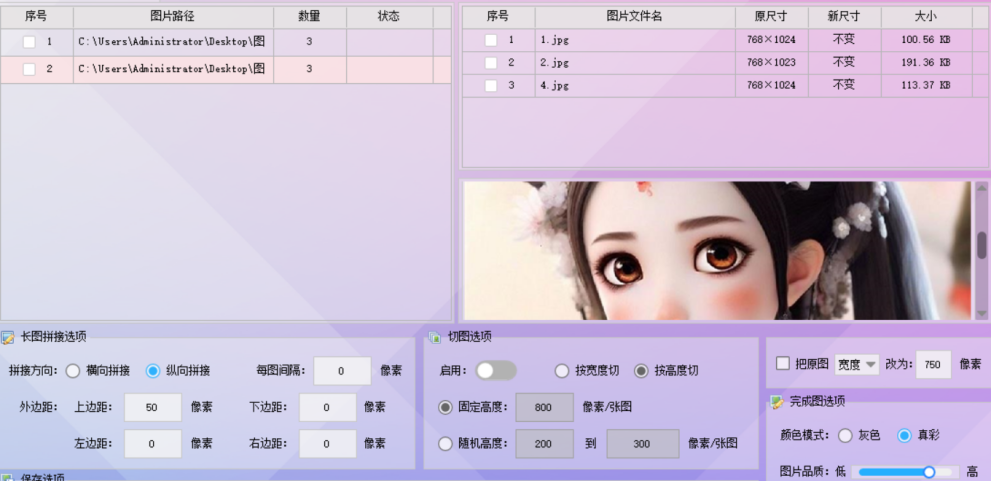Select the first folder path row
This screenshot has width=992, height=482.
(225, 42)
